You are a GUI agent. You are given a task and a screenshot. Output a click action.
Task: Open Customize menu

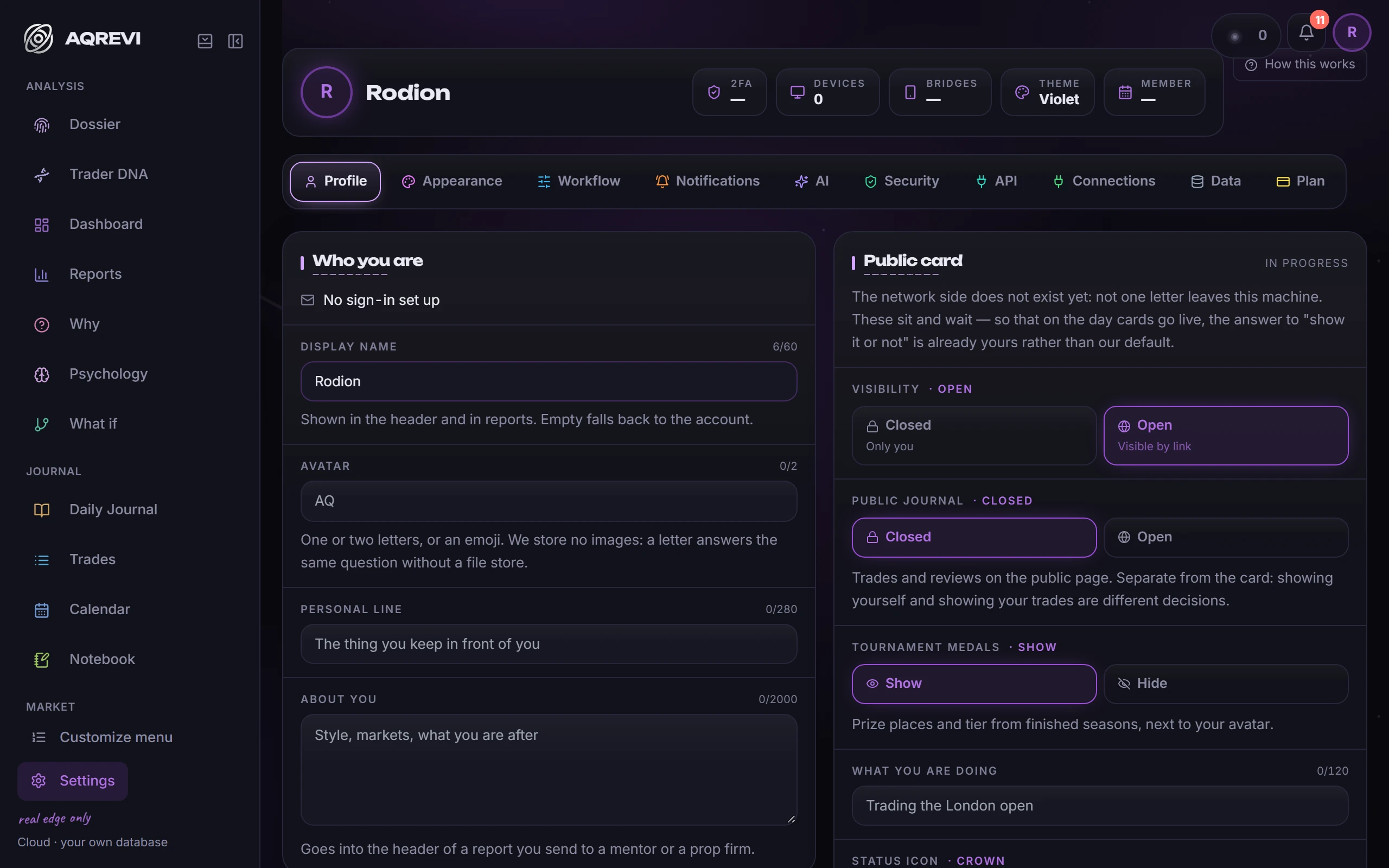point(102,738)
